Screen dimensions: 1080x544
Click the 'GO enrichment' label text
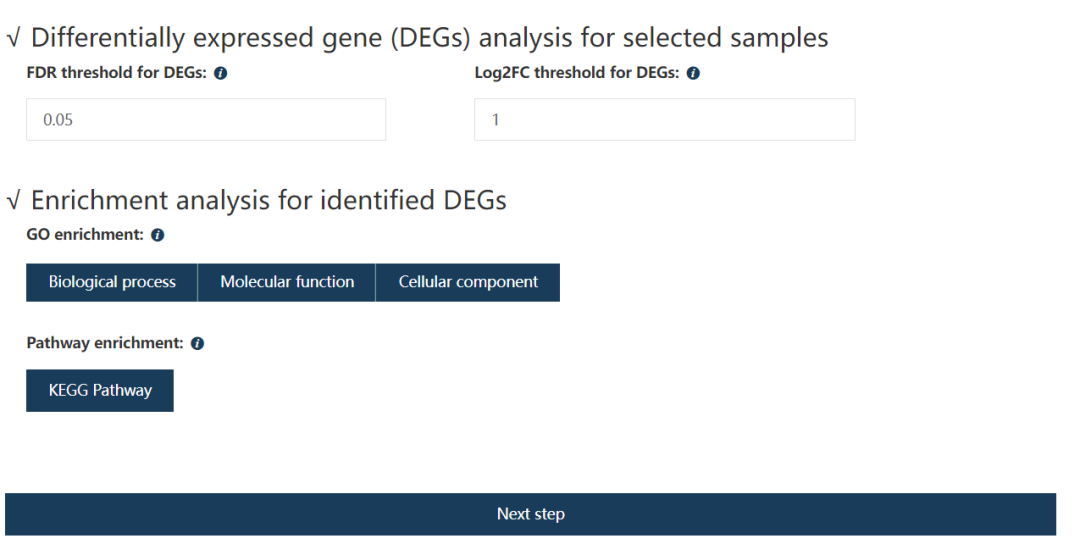85,235
